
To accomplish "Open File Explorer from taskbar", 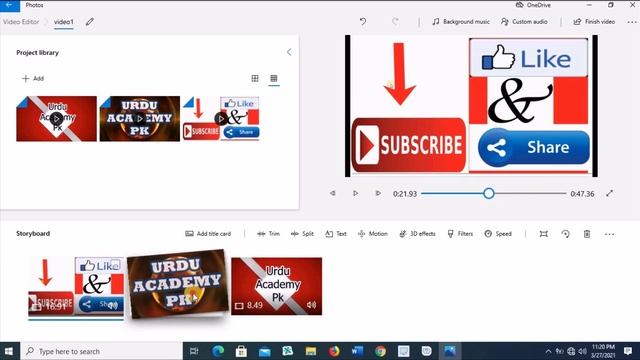I will tap(311, 351).
